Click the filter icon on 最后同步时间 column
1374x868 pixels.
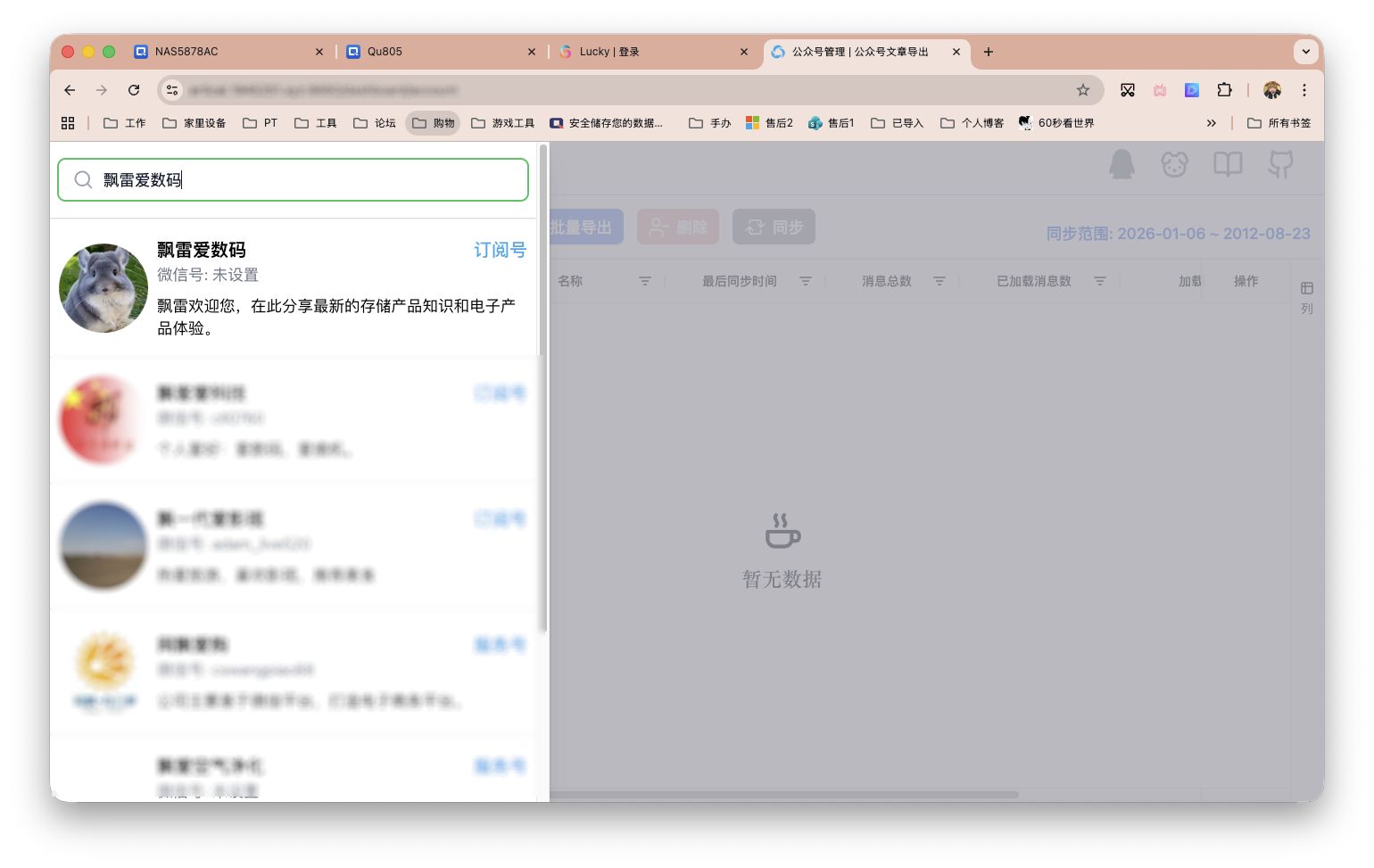pyautogui.click(x=806, y=280)
